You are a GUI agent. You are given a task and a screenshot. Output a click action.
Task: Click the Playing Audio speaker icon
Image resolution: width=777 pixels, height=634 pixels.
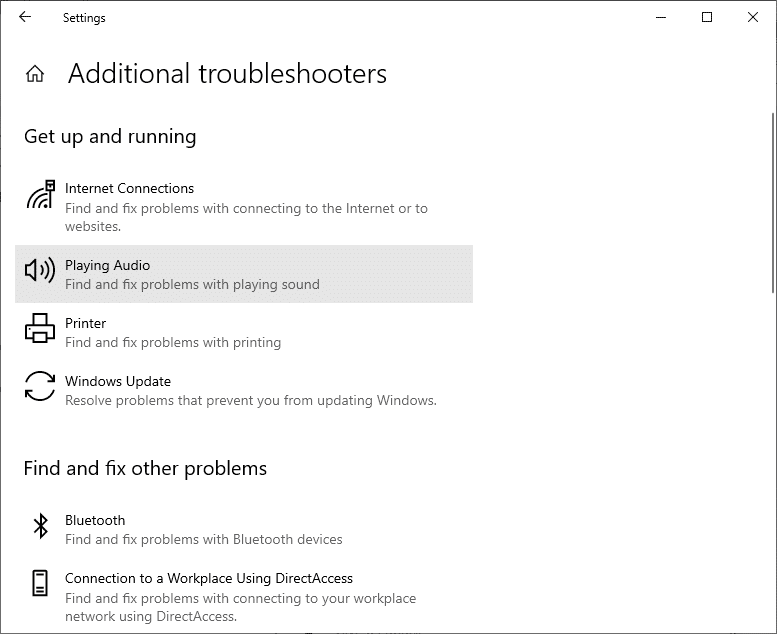click(40, 270)
